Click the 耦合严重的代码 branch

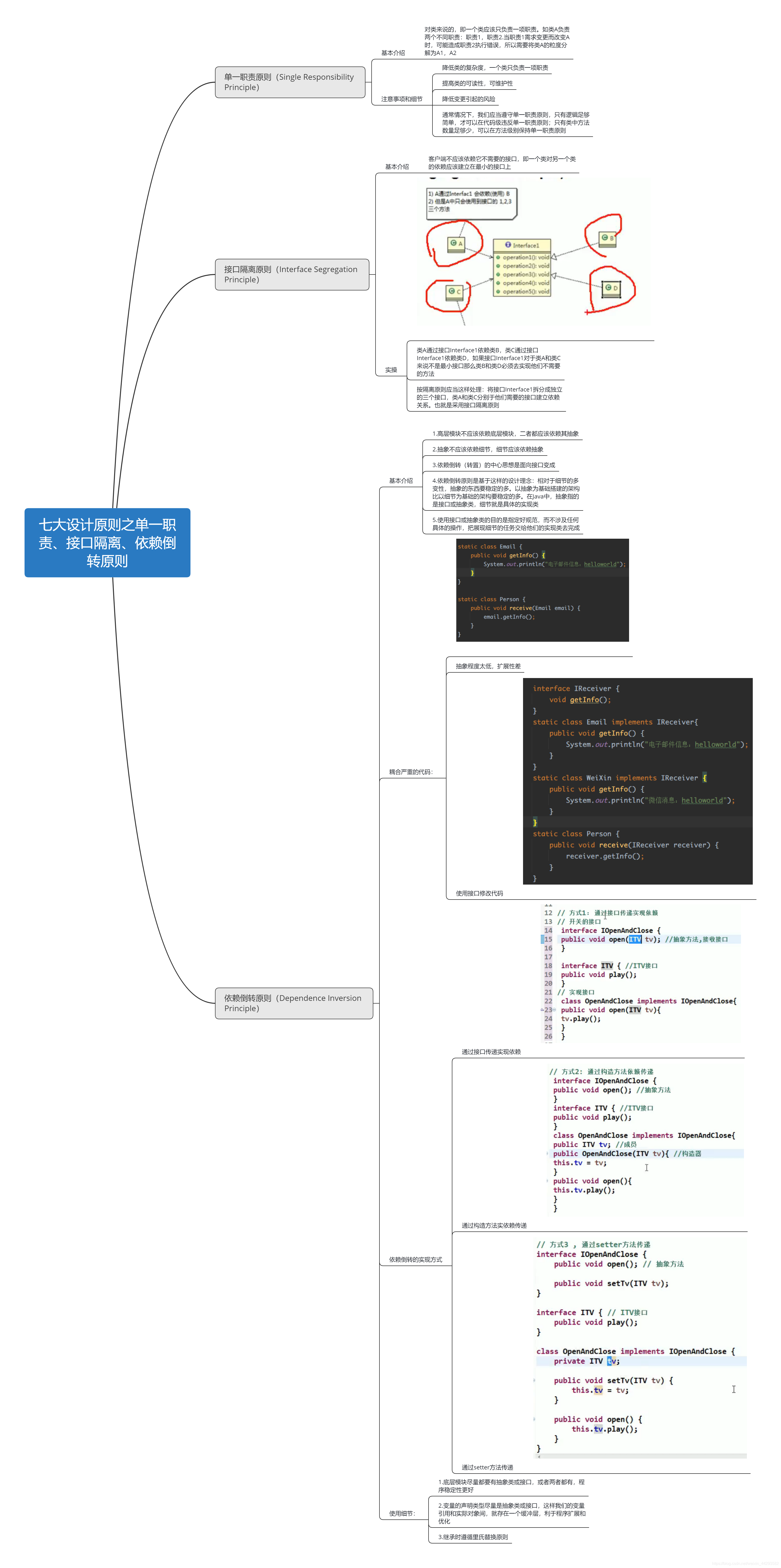[x=411, y=772]
